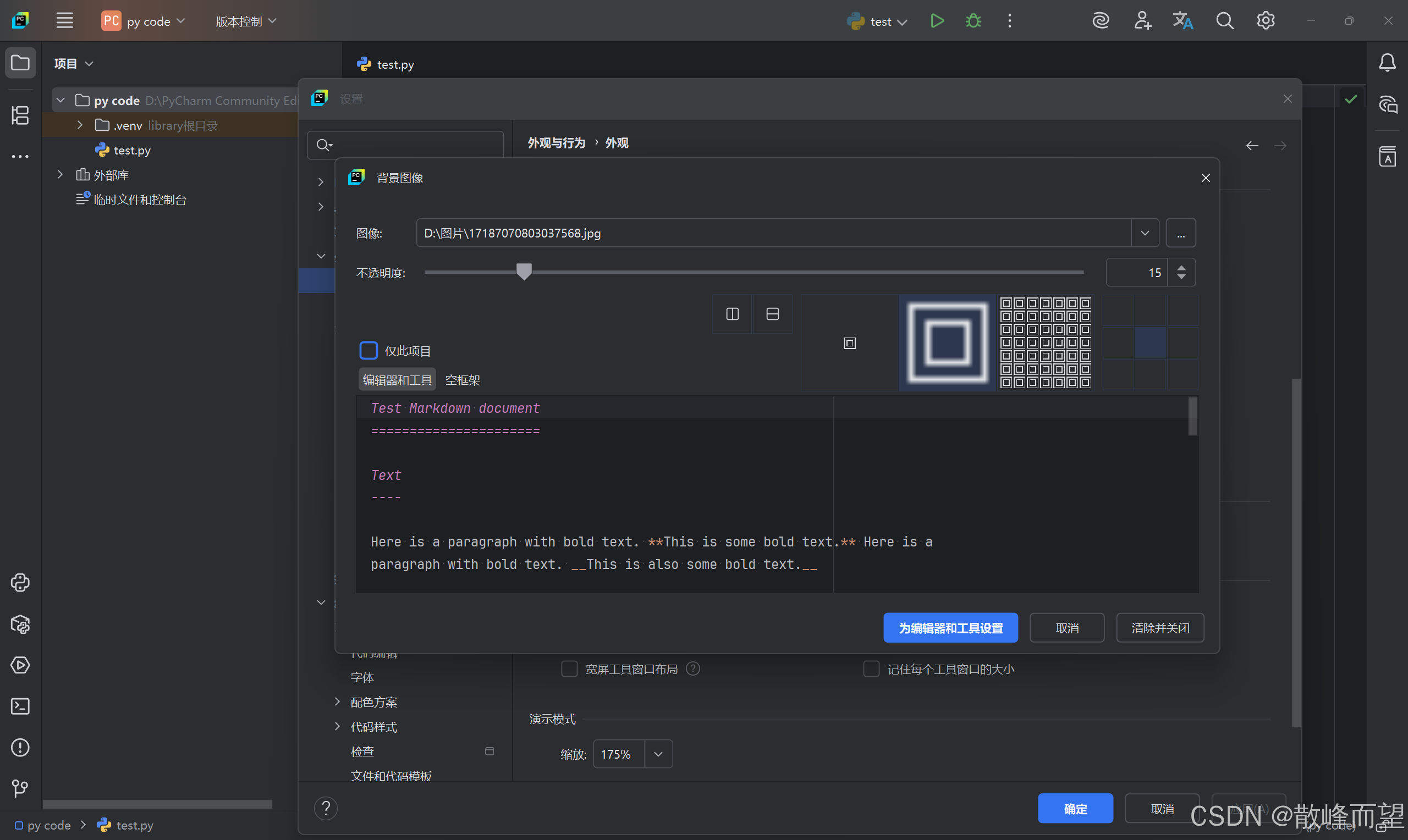Open the Python Console tool window

[x=20, y=583]
